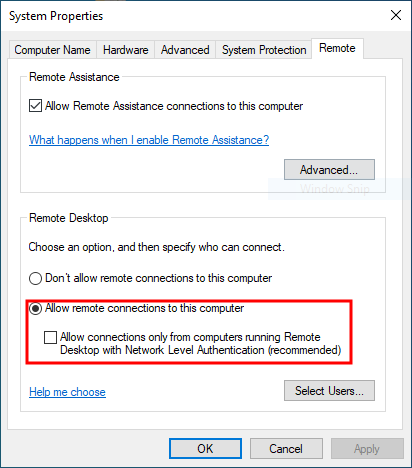Select the System Protection tab
Viewport: 412px width, 468px height.
[264, 50]
